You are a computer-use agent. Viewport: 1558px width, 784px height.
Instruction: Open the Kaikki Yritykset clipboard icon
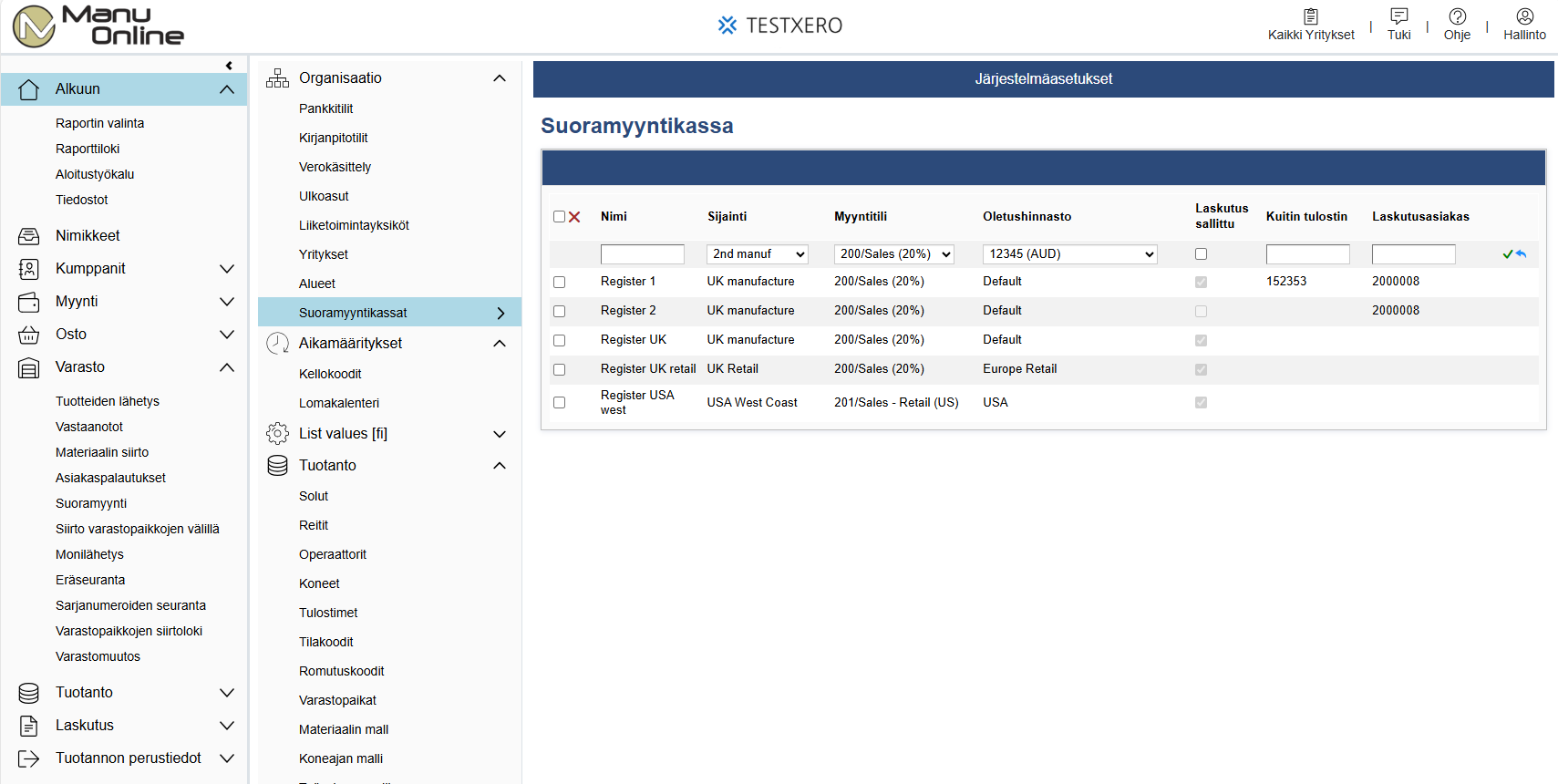pos(1311,16)
